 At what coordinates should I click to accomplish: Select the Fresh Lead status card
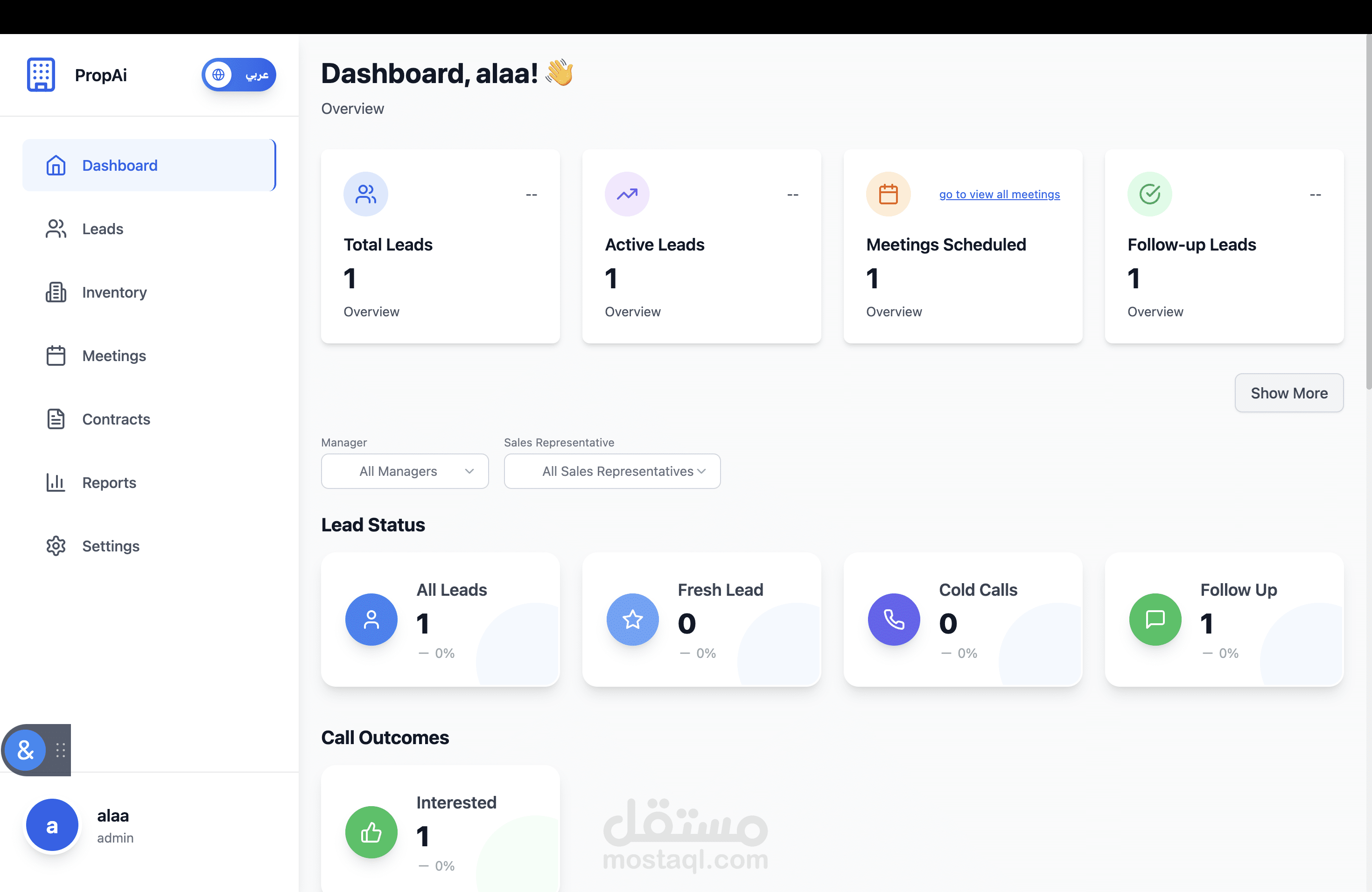(x=701, y=620)
